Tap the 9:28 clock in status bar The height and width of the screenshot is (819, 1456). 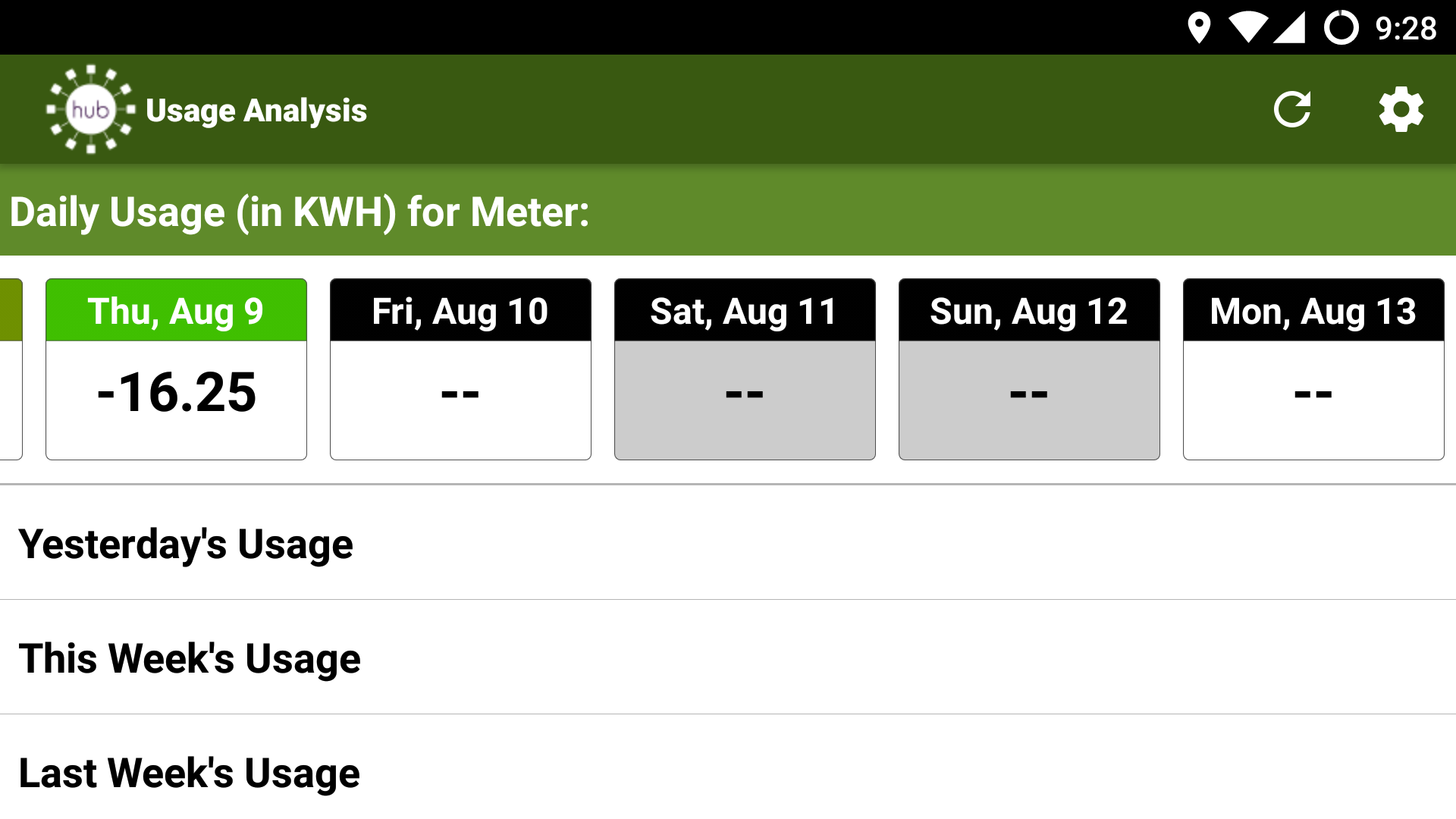1405,29
